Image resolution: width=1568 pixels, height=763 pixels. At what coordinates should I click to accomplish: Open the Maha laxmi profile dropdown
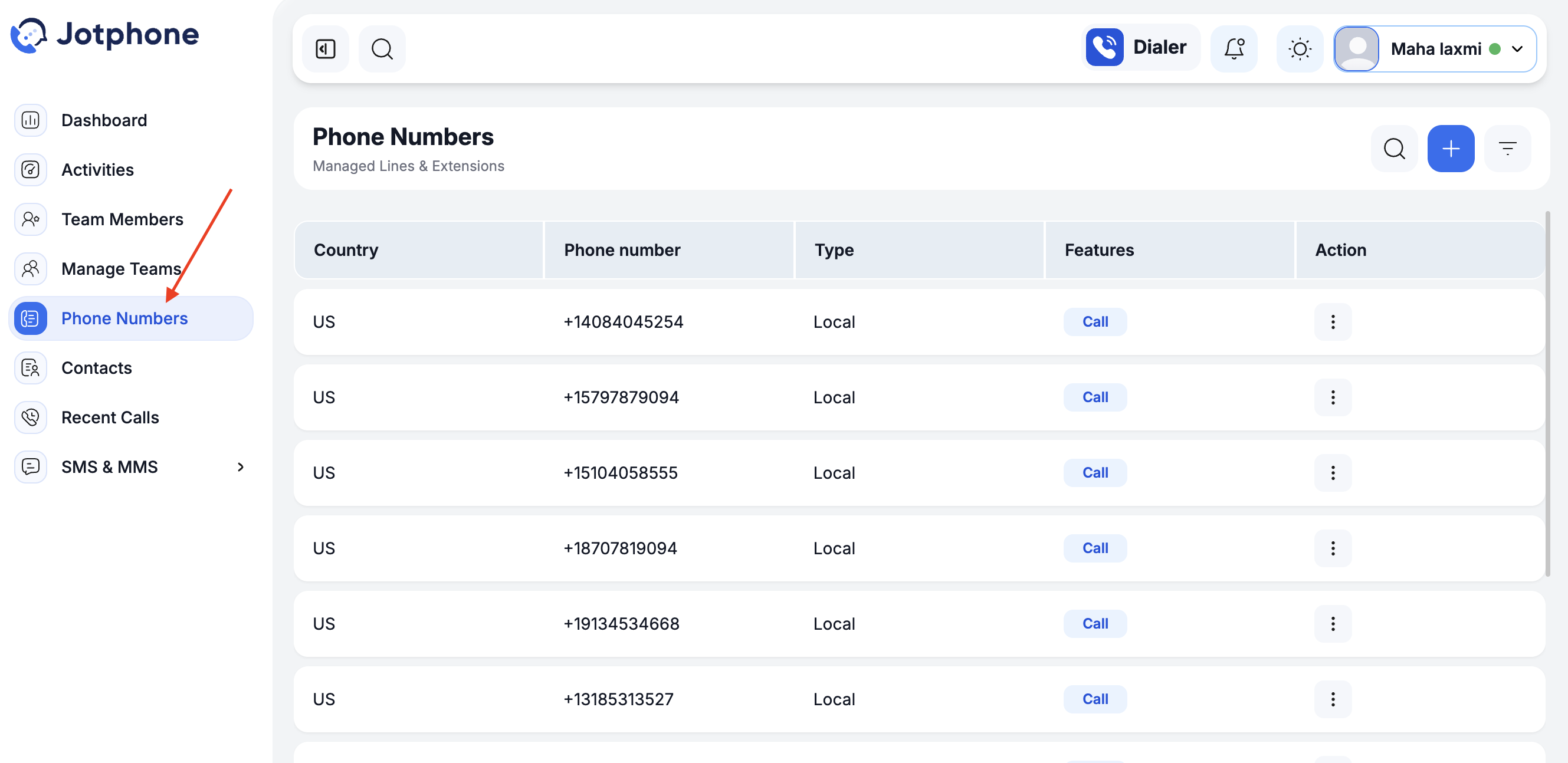click(1435, 49)
